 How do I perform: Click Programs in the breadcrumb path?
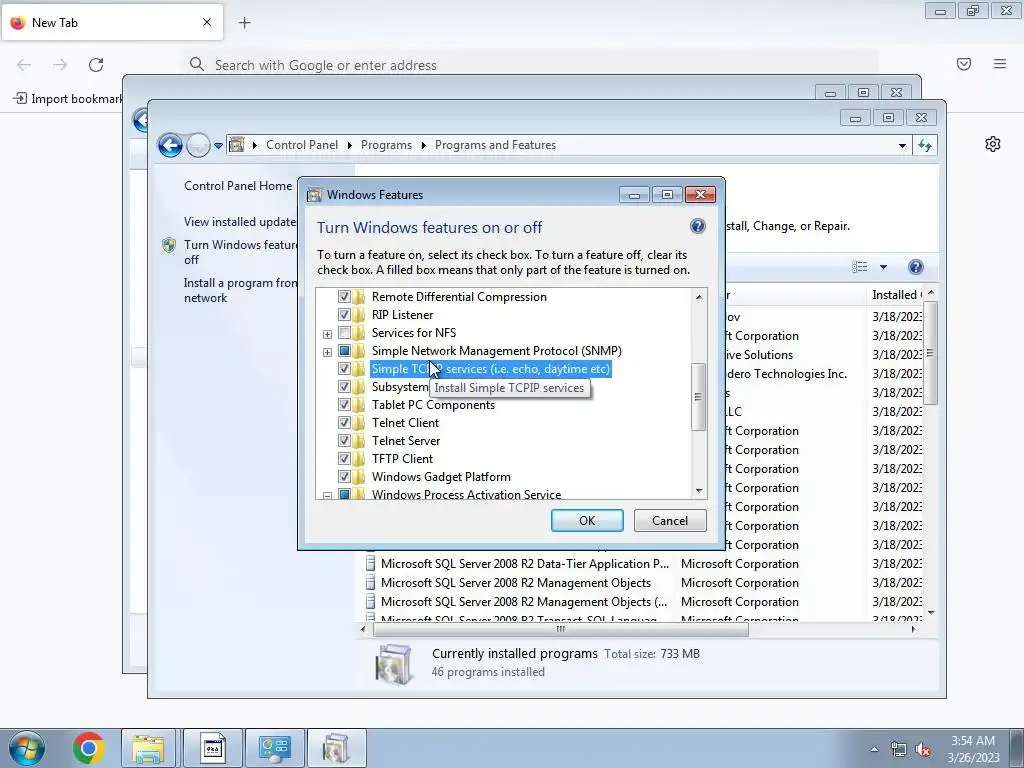(386, 145)
